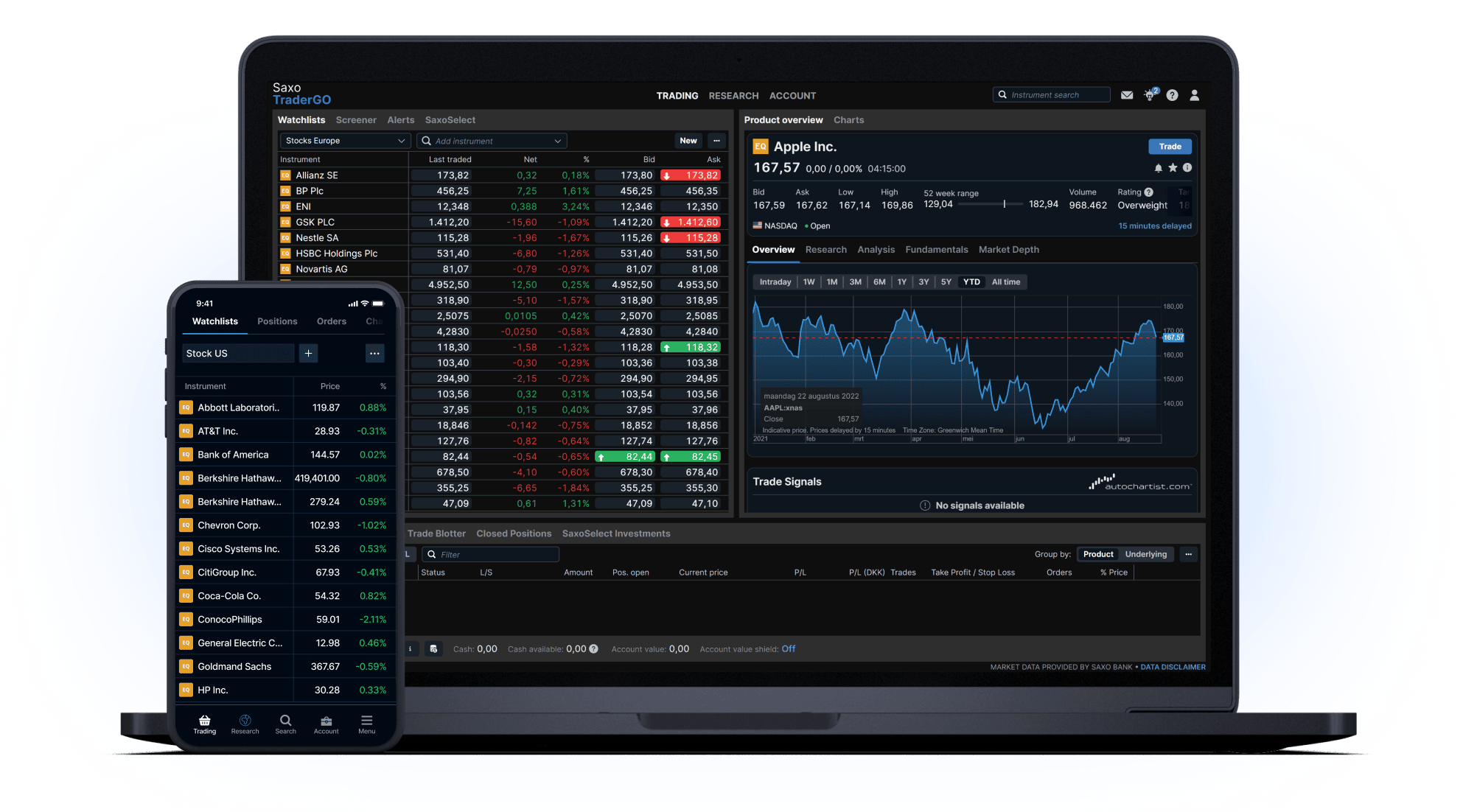
Task: Open the mail inbox envelope icon
Action: [1126, 95]
